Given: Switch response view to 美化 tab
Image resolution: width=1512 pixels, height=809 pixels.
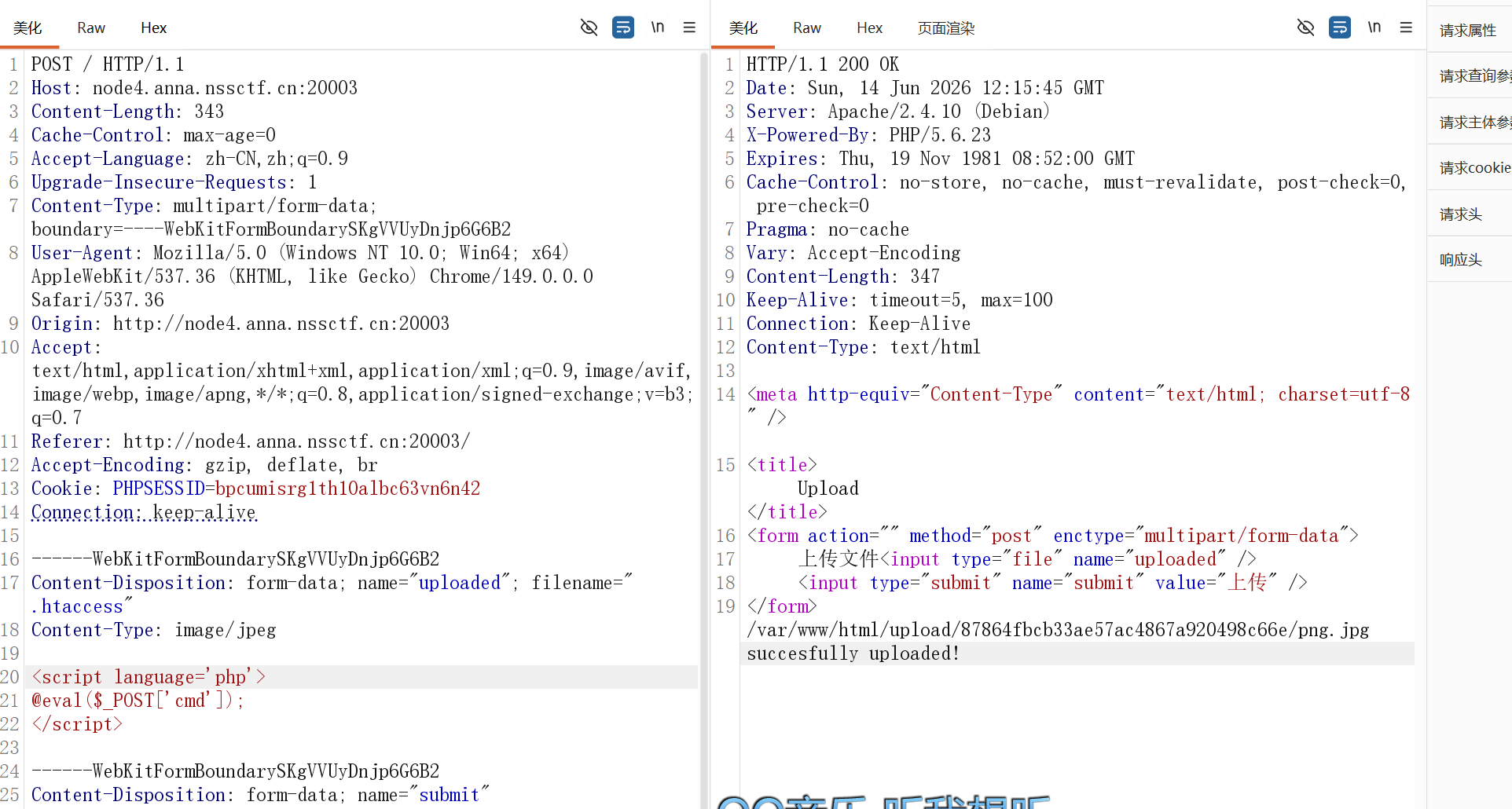Looking at the screenshot, I should (x=743, y=28).
